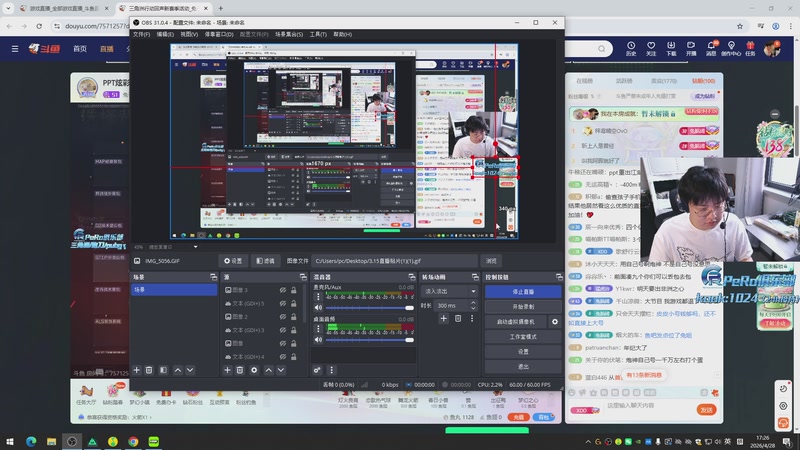Undock the controls panel

tap(559, 277)
